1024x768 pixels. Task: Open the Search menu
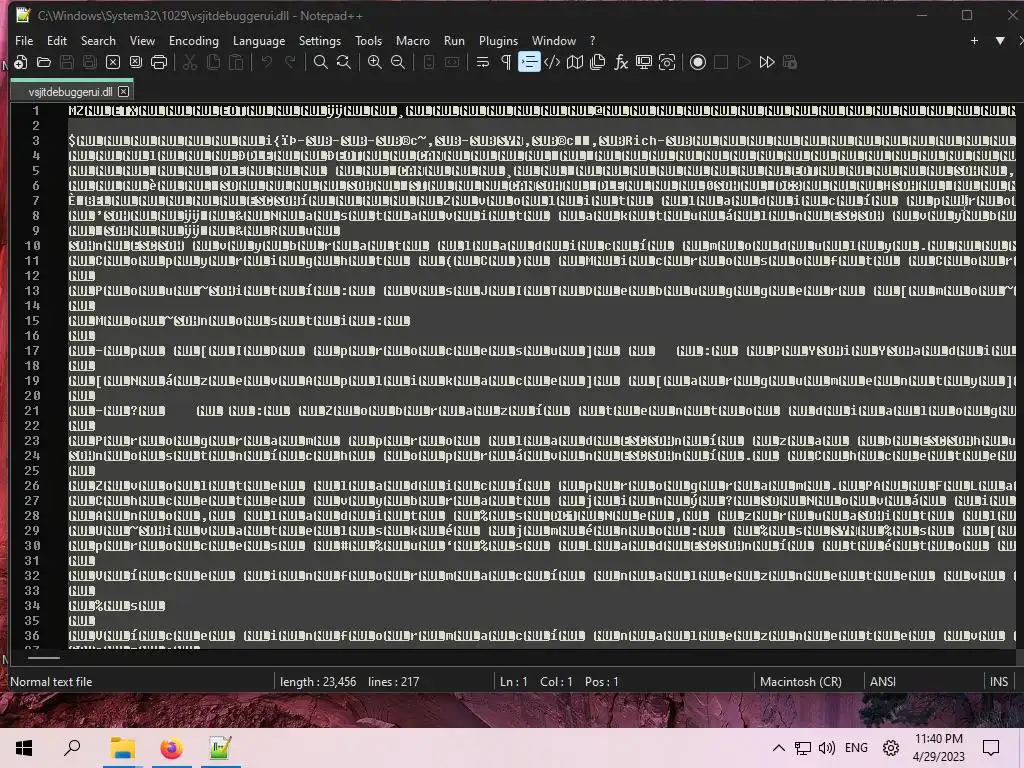(x=98, y=40)
